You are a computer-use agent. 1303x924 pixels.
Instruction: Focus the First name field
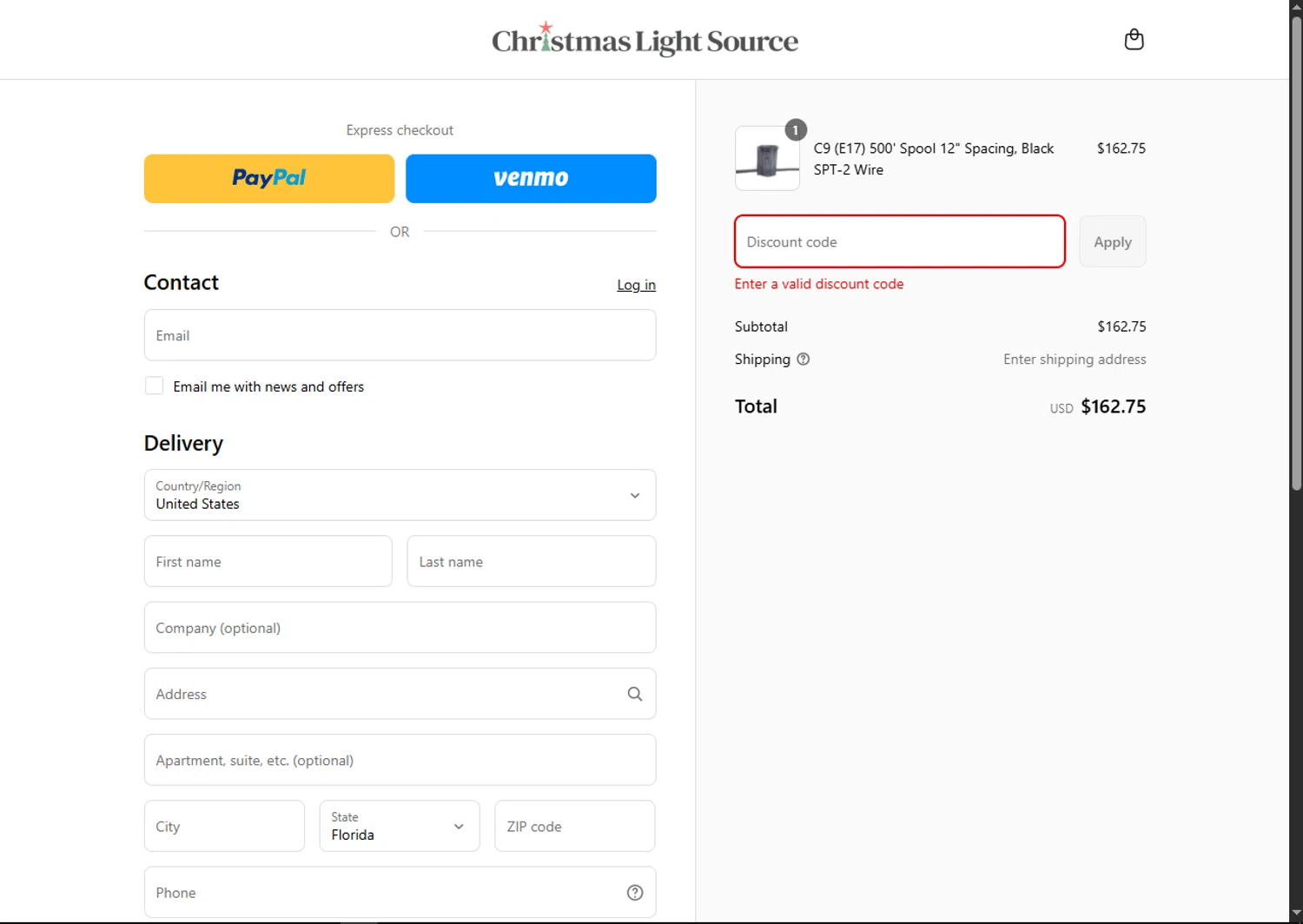268,561
